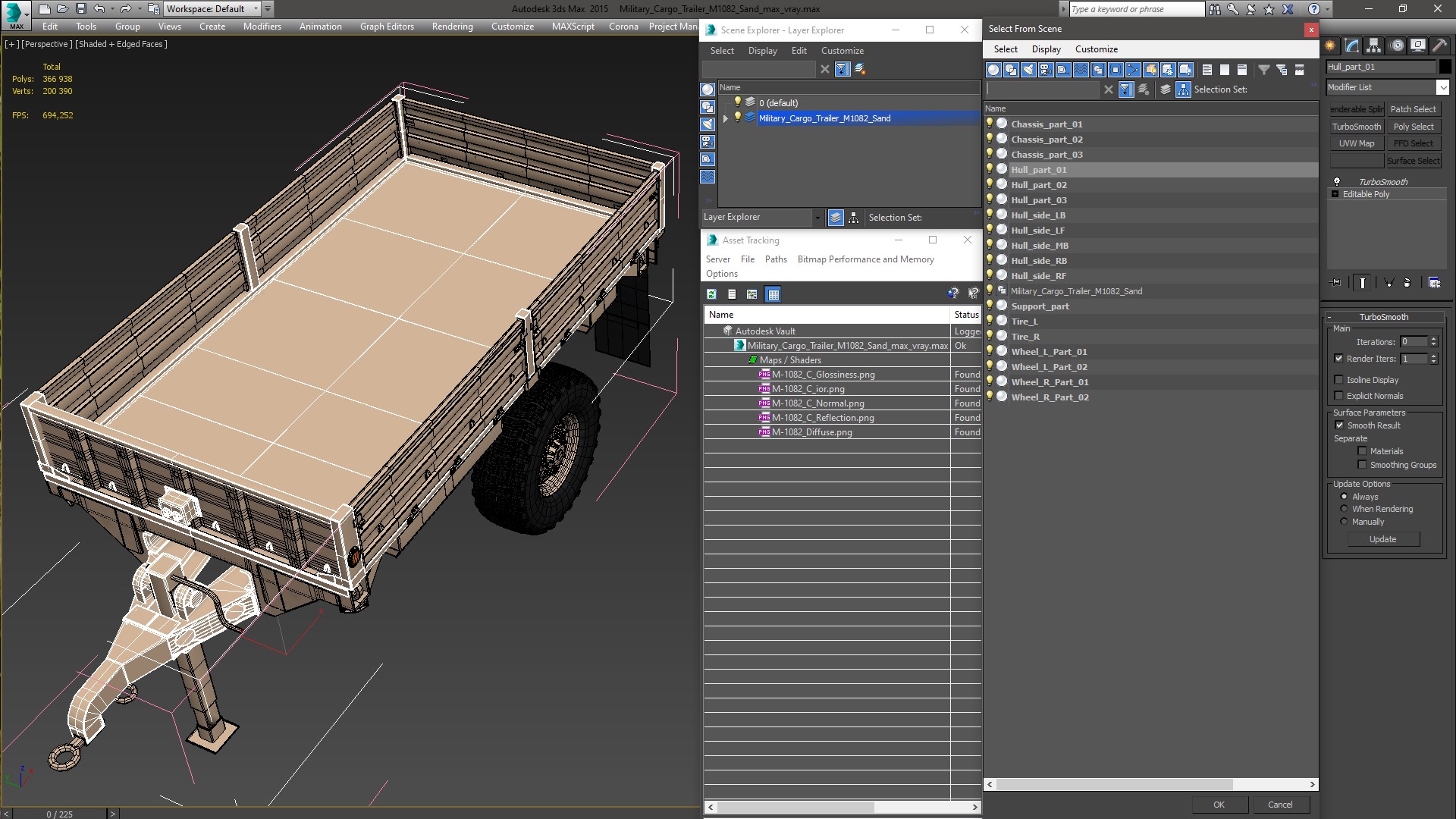Enable Separate by Smoothing Groups checkbox

(1362, 465)
